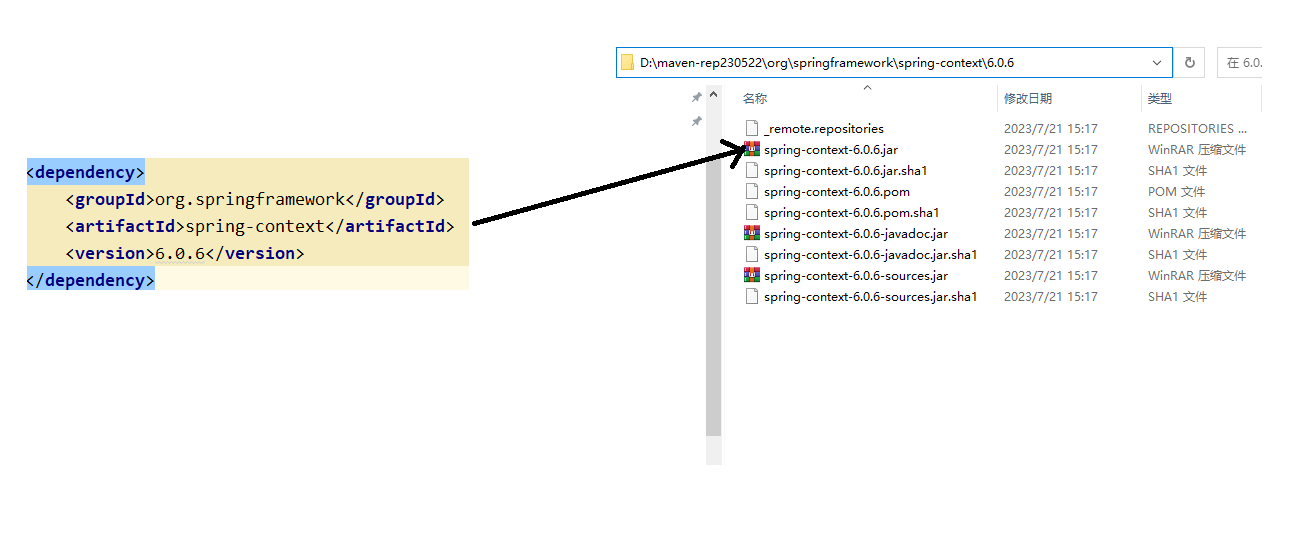Click the folder icon in the address bar
This screenshot has width=1289, height=551.
click(x=628, y=62)
